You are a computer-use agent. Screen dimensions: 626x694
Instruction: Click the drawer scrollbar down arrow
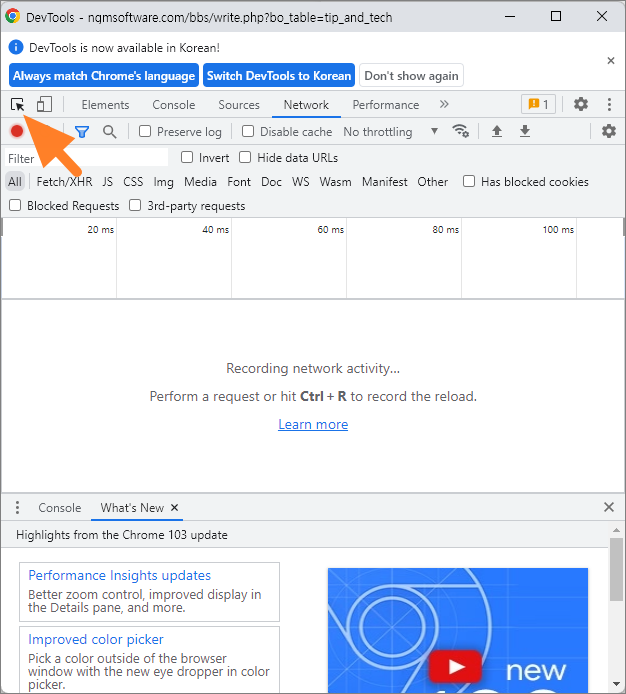click(616, 684)
